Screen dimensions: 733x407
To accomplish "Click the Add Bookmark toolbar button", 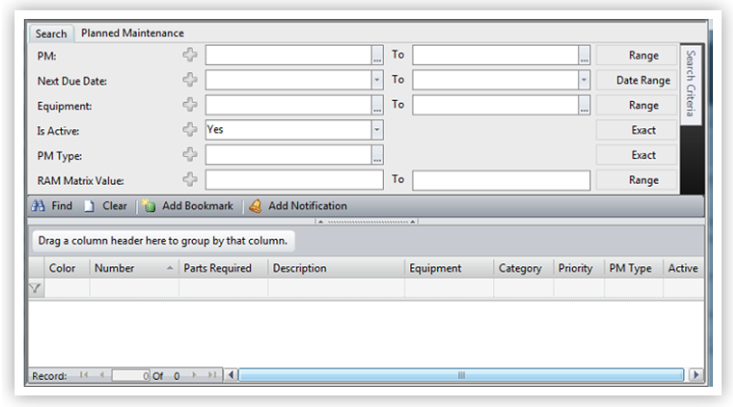I will pos(187,206).
